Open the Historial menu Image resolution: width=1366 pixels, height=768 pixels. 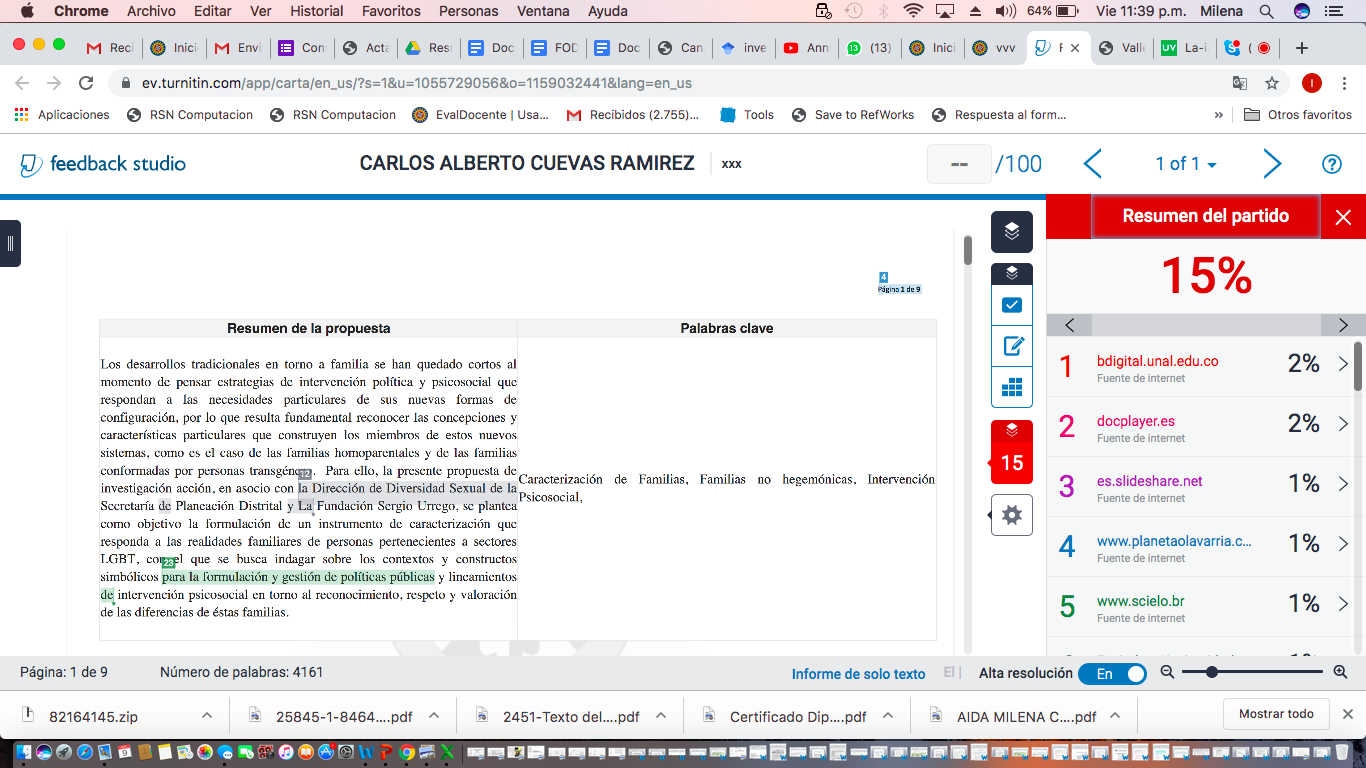317,11
